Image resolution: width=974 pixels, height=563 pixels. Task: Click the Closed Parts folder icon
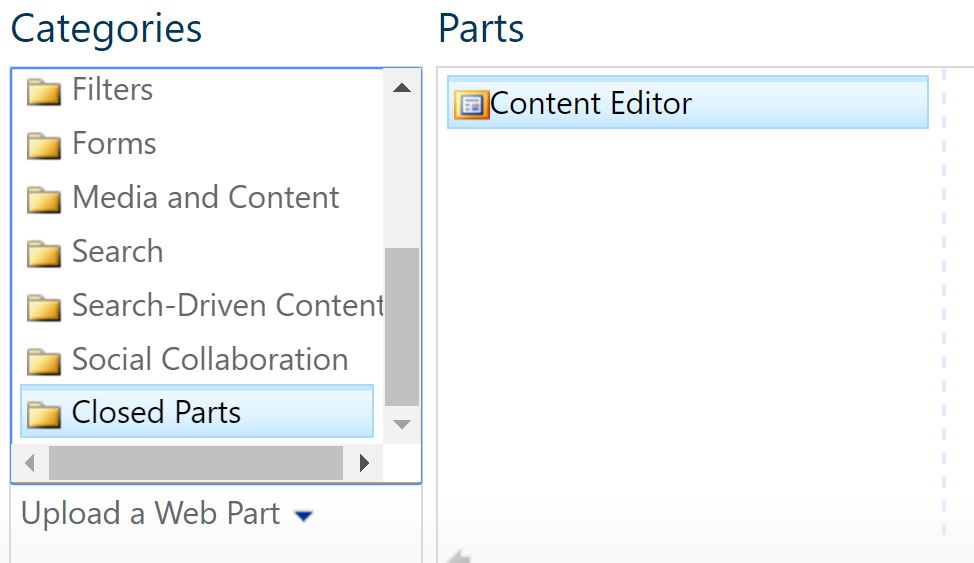pyautogui.click(x=43, y=414)
